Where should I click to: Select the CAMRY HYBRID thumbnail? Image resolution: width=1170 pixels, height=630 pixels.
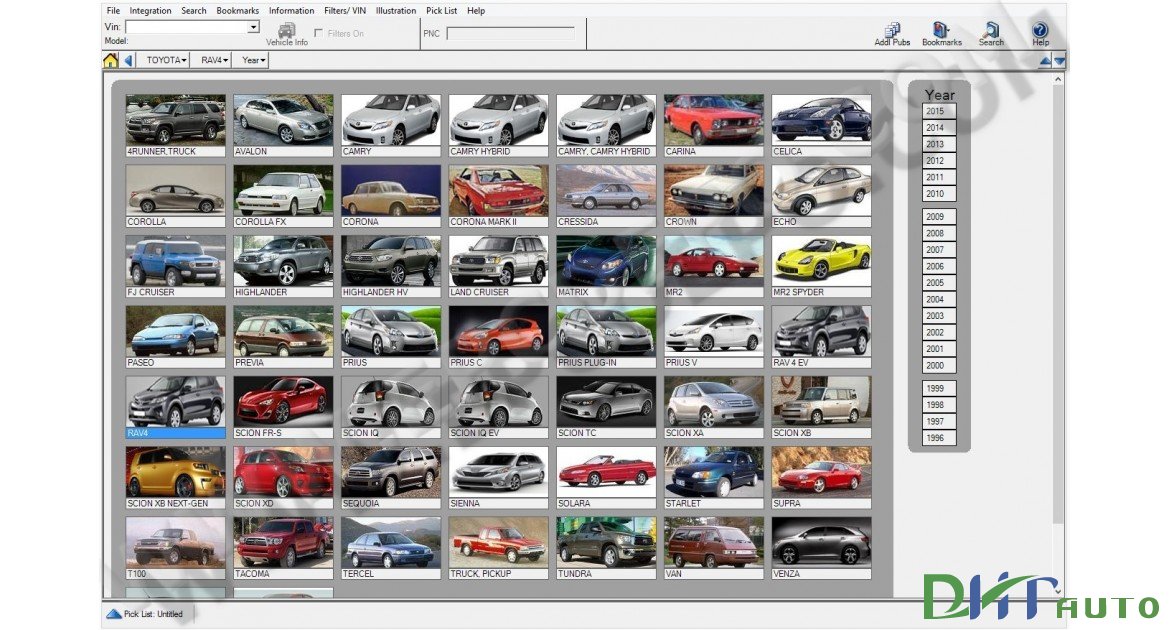click(498, 125)
